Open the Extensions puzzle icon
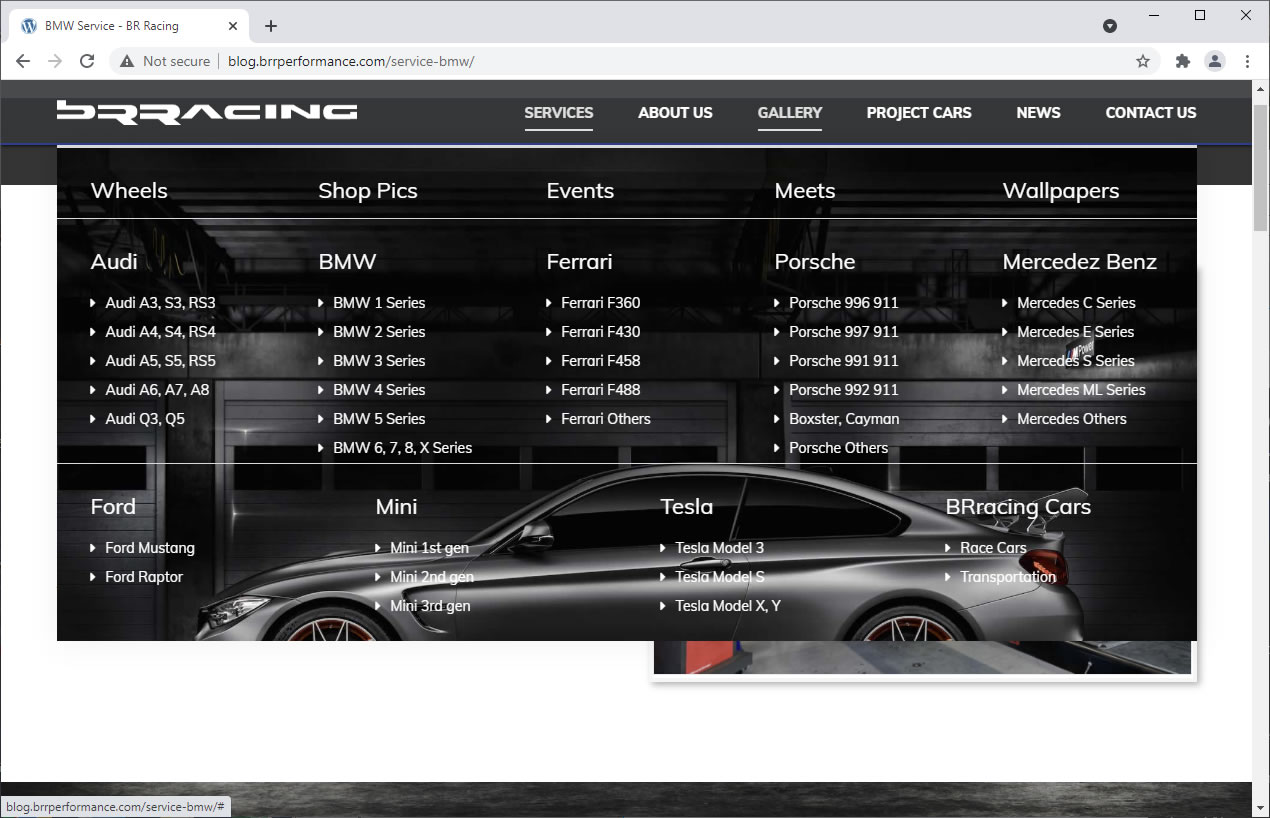Image resolution: width=1270 pixels, height=818 pixels. 1183,61
